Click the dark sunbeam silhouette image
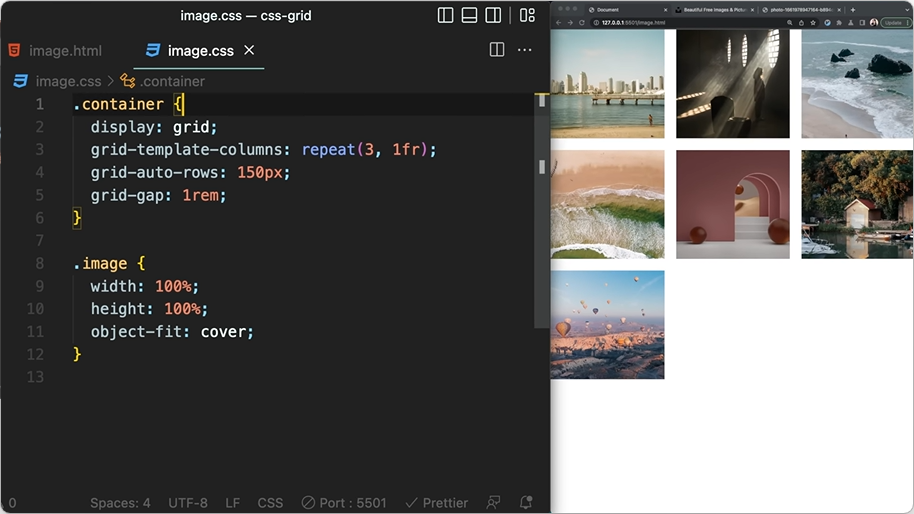This screenshot has height=514, width=914. point(733,84)
